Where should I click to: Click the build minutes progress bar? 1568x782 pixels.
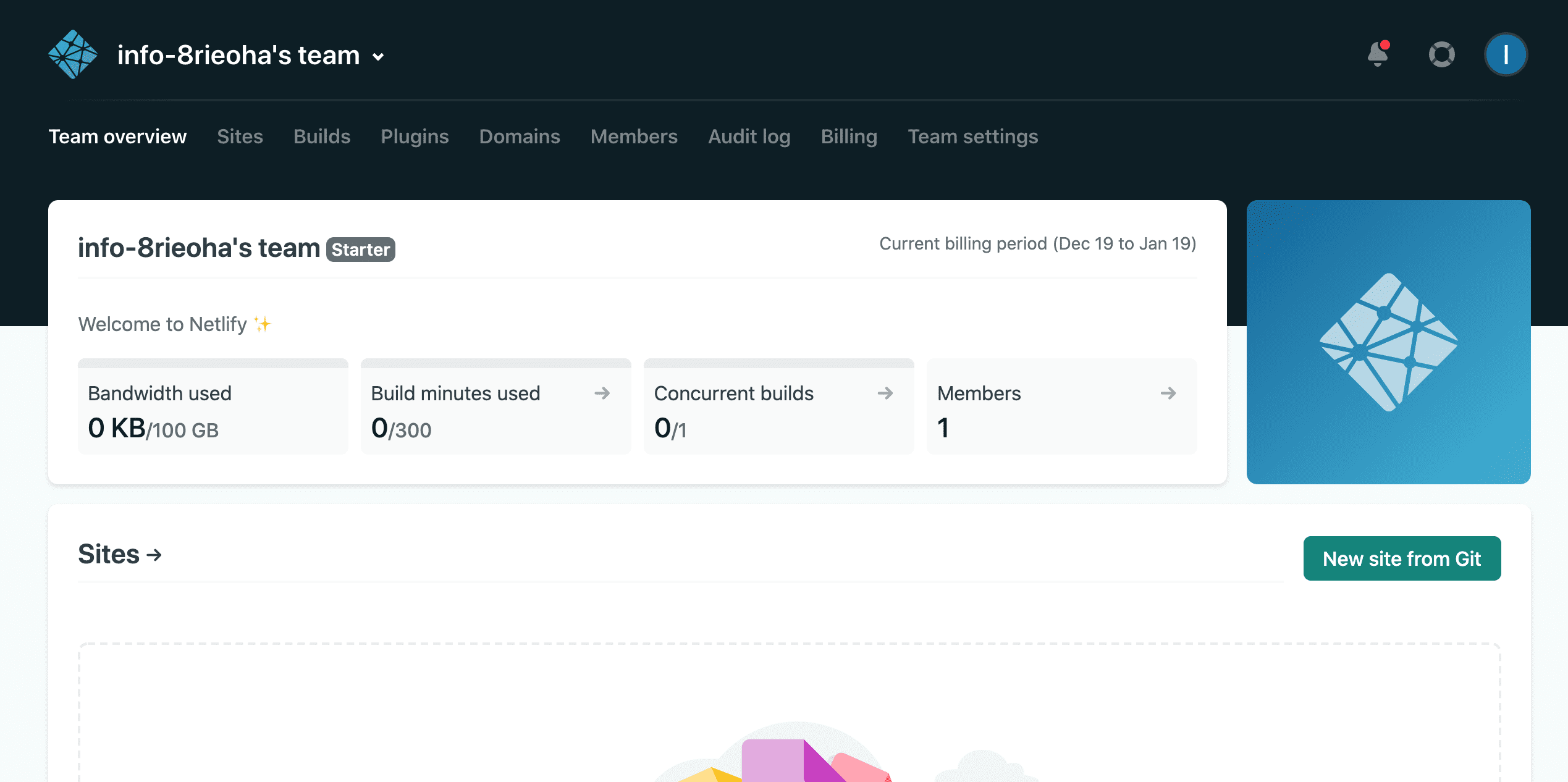(496, 363)
